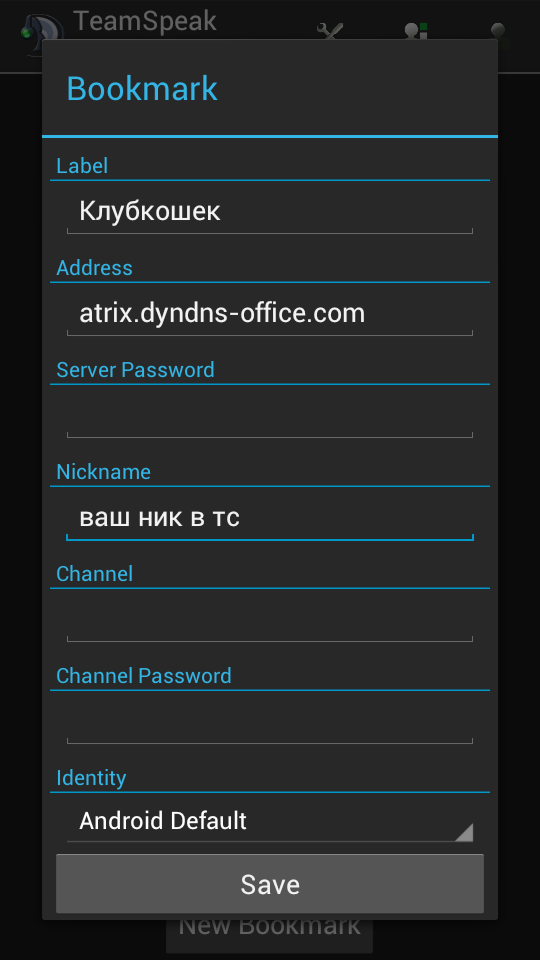Open the wrench settings icon
Image resolution: width=540 pixels, height=960 pixels.
[330, 31]
